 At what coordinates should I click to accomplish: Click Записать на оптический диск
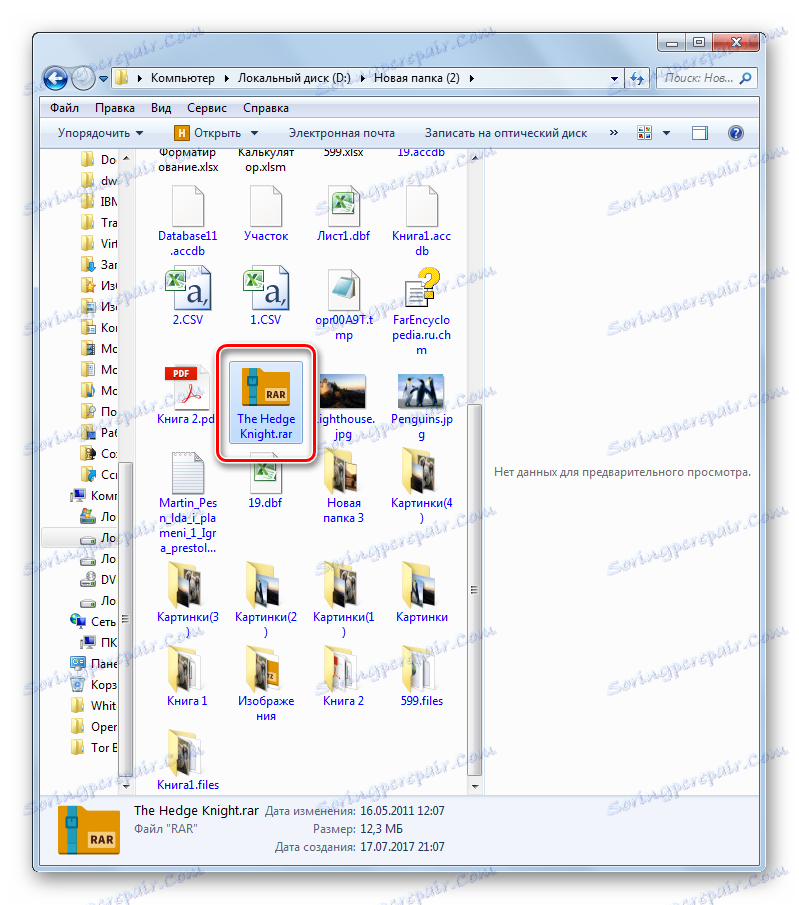click(506, 133)
